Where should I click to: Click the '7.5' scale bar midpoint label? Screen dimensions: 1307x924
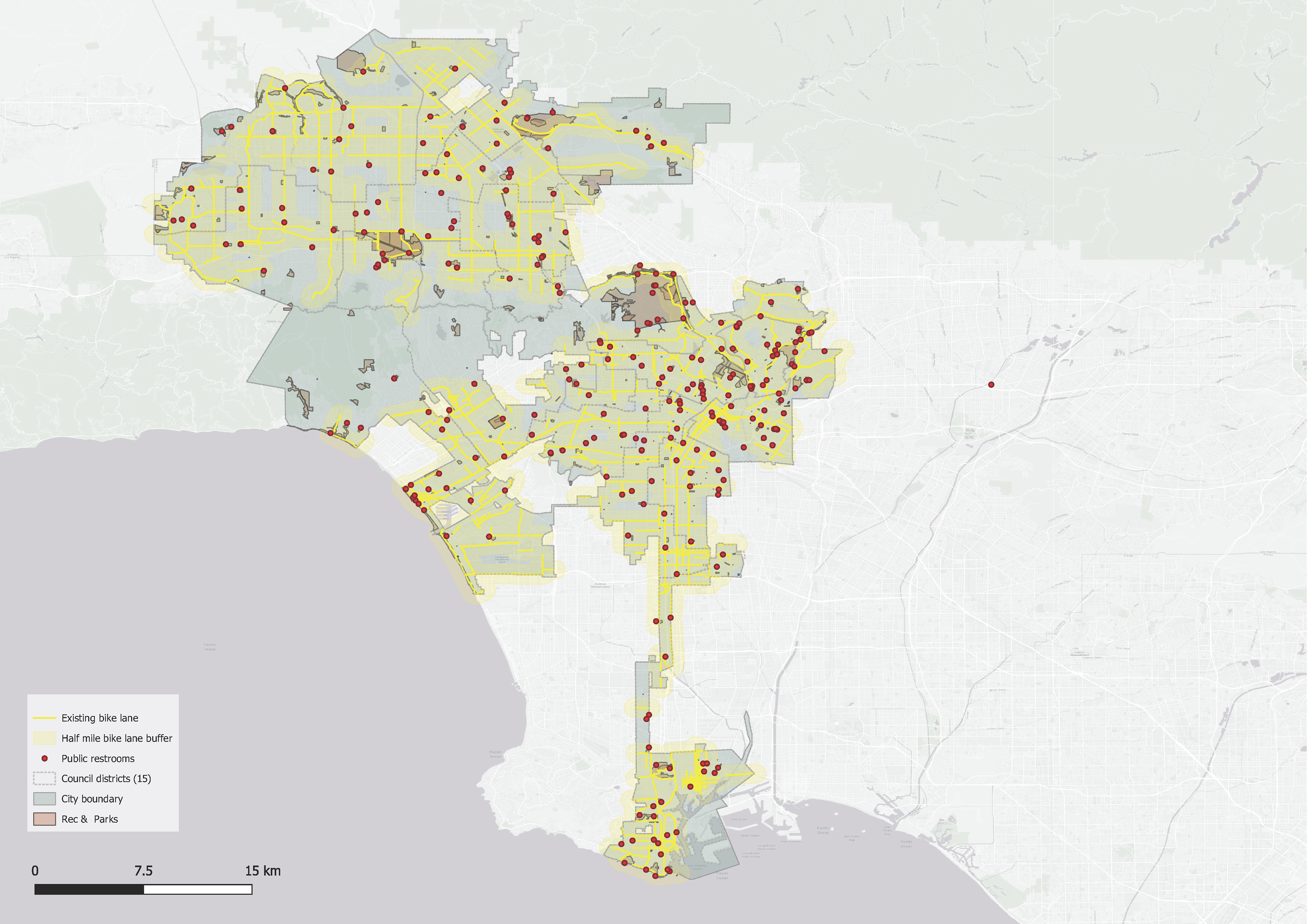143,871
